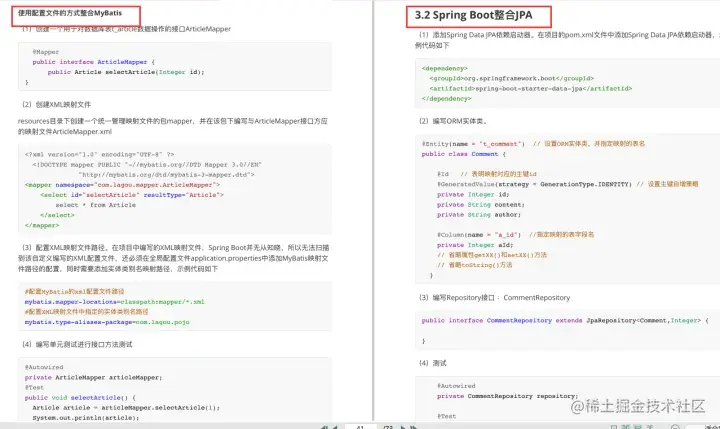720x429 pixels.
Task: Click the step '(2) 创建XML映射文件'
Action: (56, 105)
